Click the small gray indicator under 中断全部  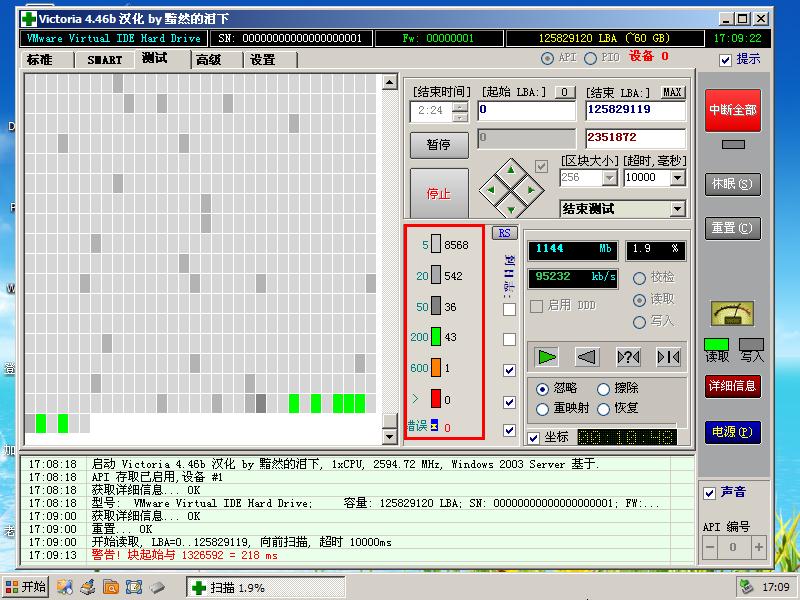coord(733,145)
